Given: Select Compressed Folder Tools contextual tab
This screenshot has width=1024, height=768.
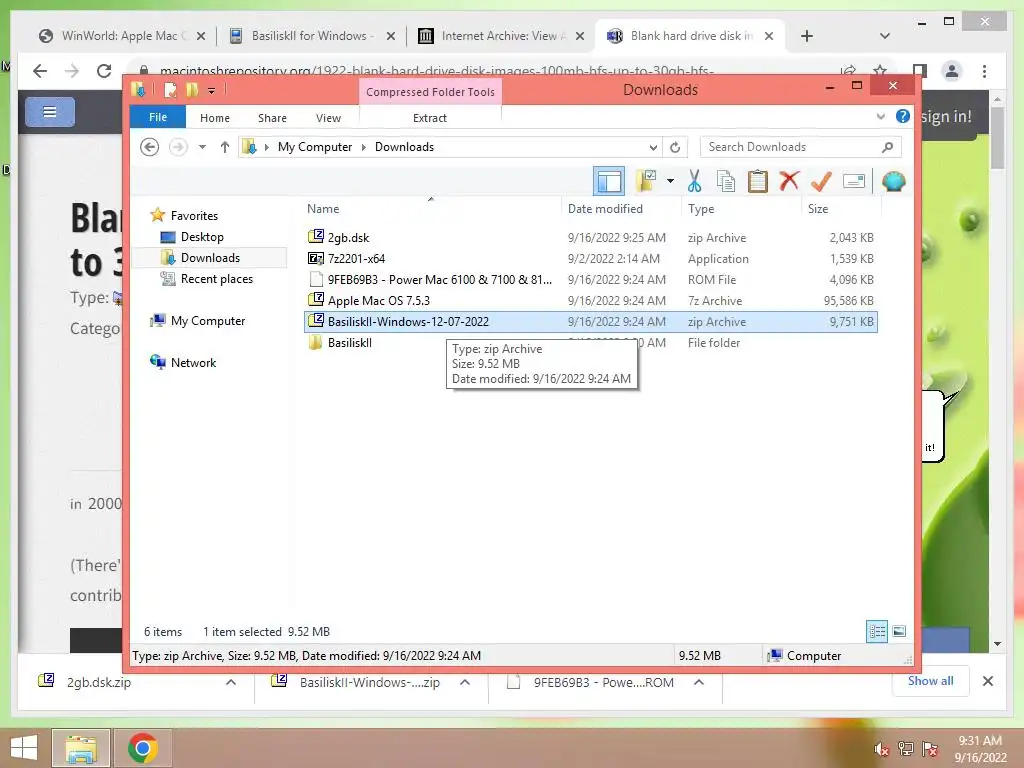Looking at the screenshot, I should [430, 92].
